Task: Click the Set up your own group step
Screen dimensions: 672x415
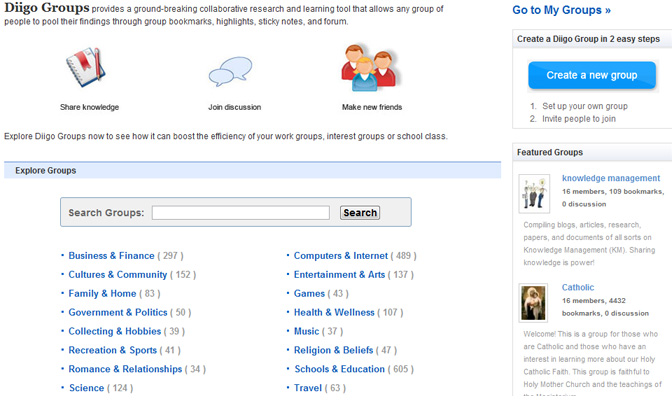Action: [x=585, y=106]
